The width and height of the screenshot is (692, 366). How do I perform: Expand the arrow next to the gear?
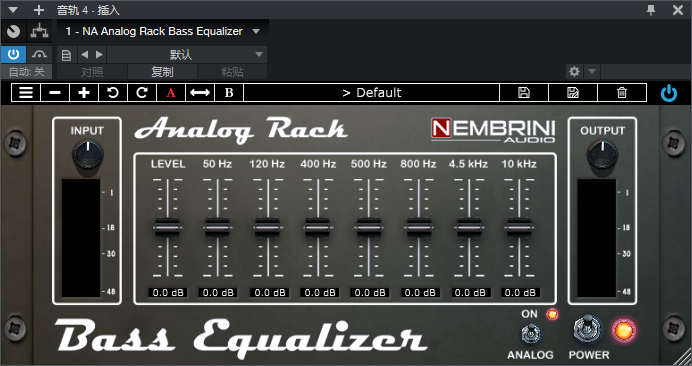592,71
